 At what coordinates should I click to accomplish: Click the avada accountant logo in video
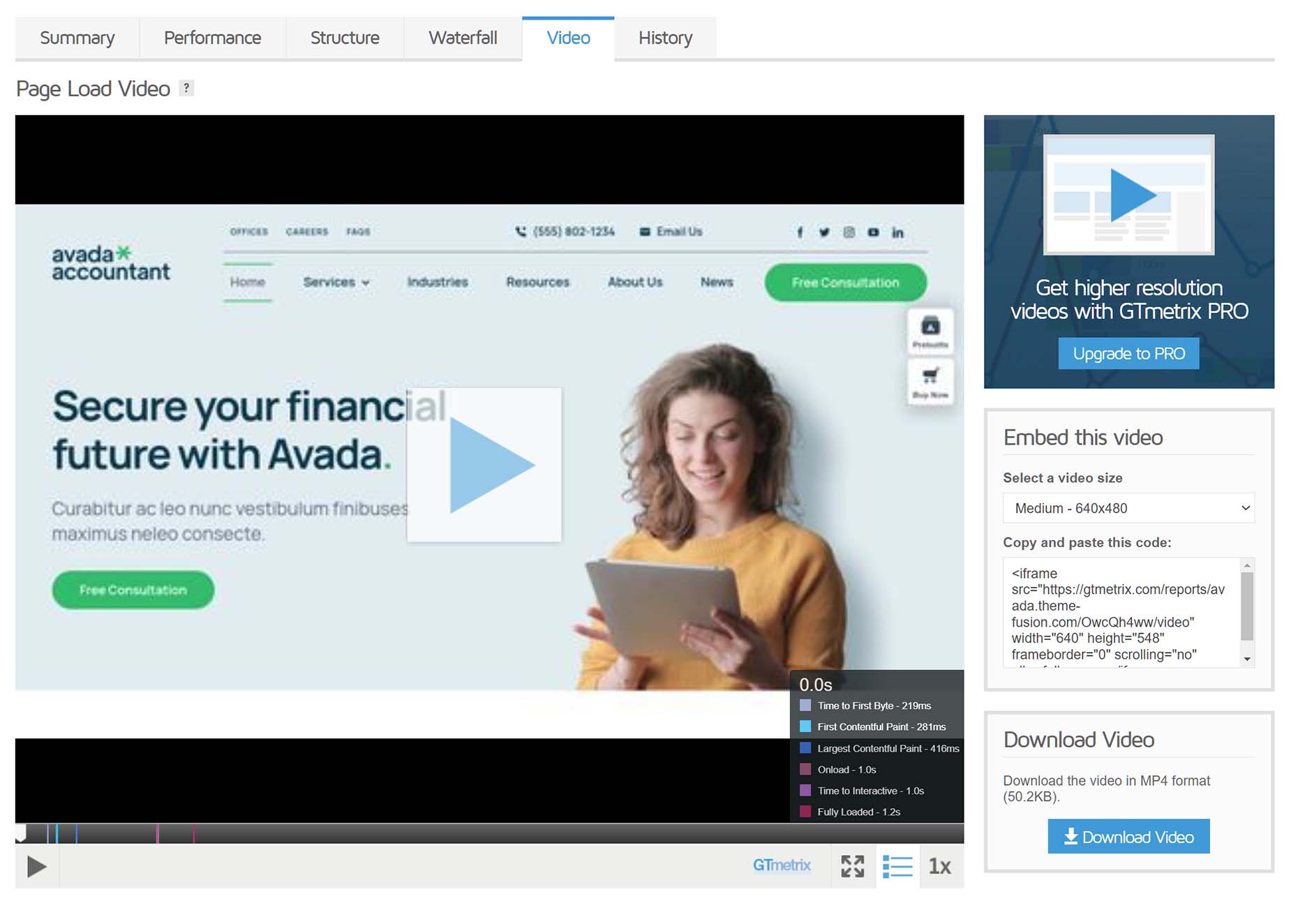pos(110,263)
